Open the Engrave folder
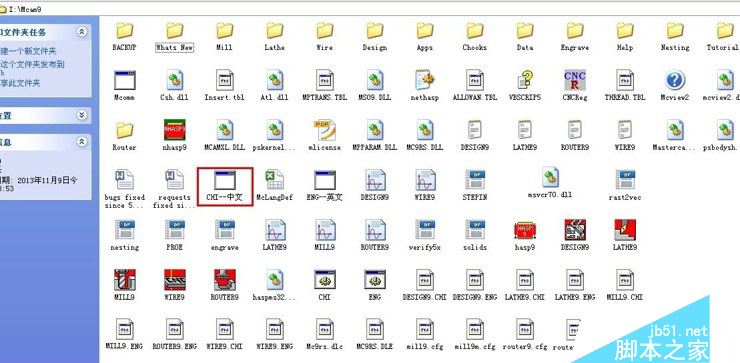This screenshot has height=363, width=740. tap(575, 31)
